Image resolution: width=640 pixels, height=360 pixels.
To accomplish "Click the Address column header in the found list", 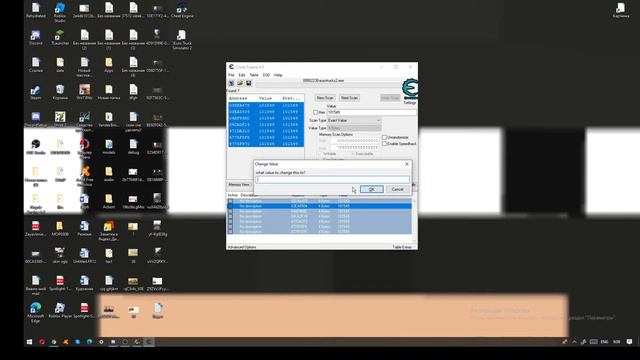I will [238, 98].
